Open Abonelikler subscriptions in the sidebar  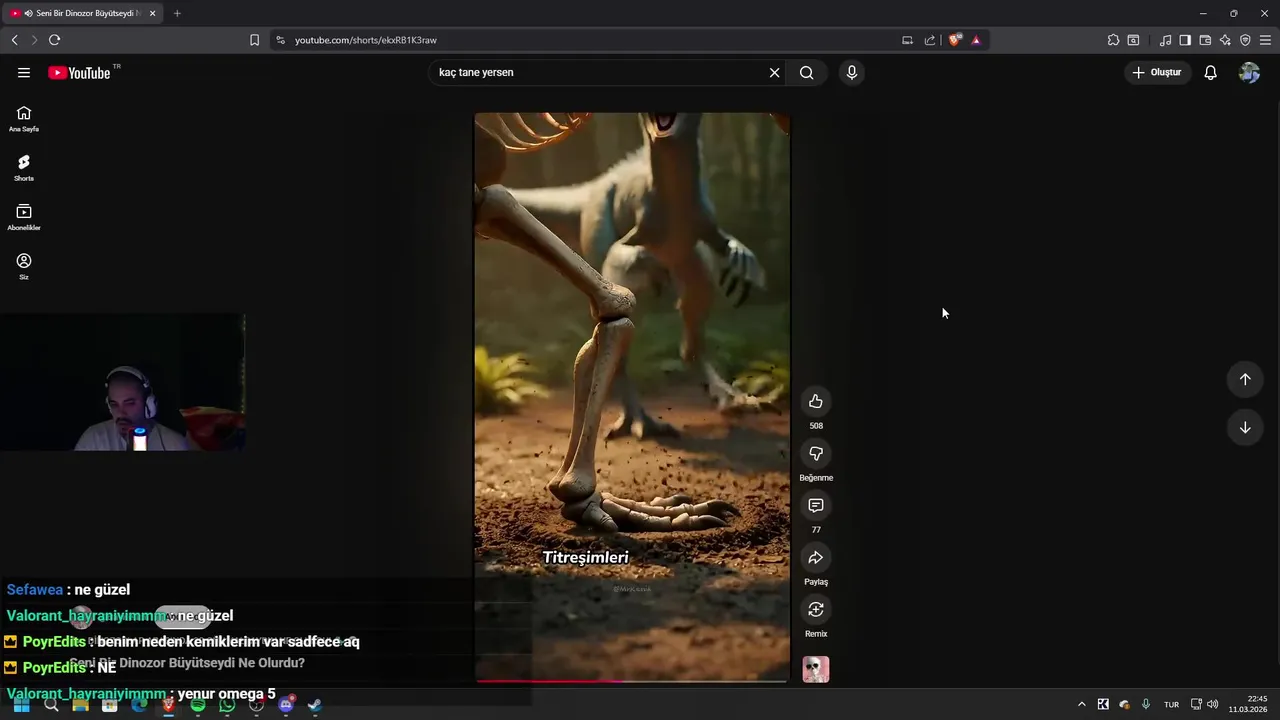pos(24,217)
